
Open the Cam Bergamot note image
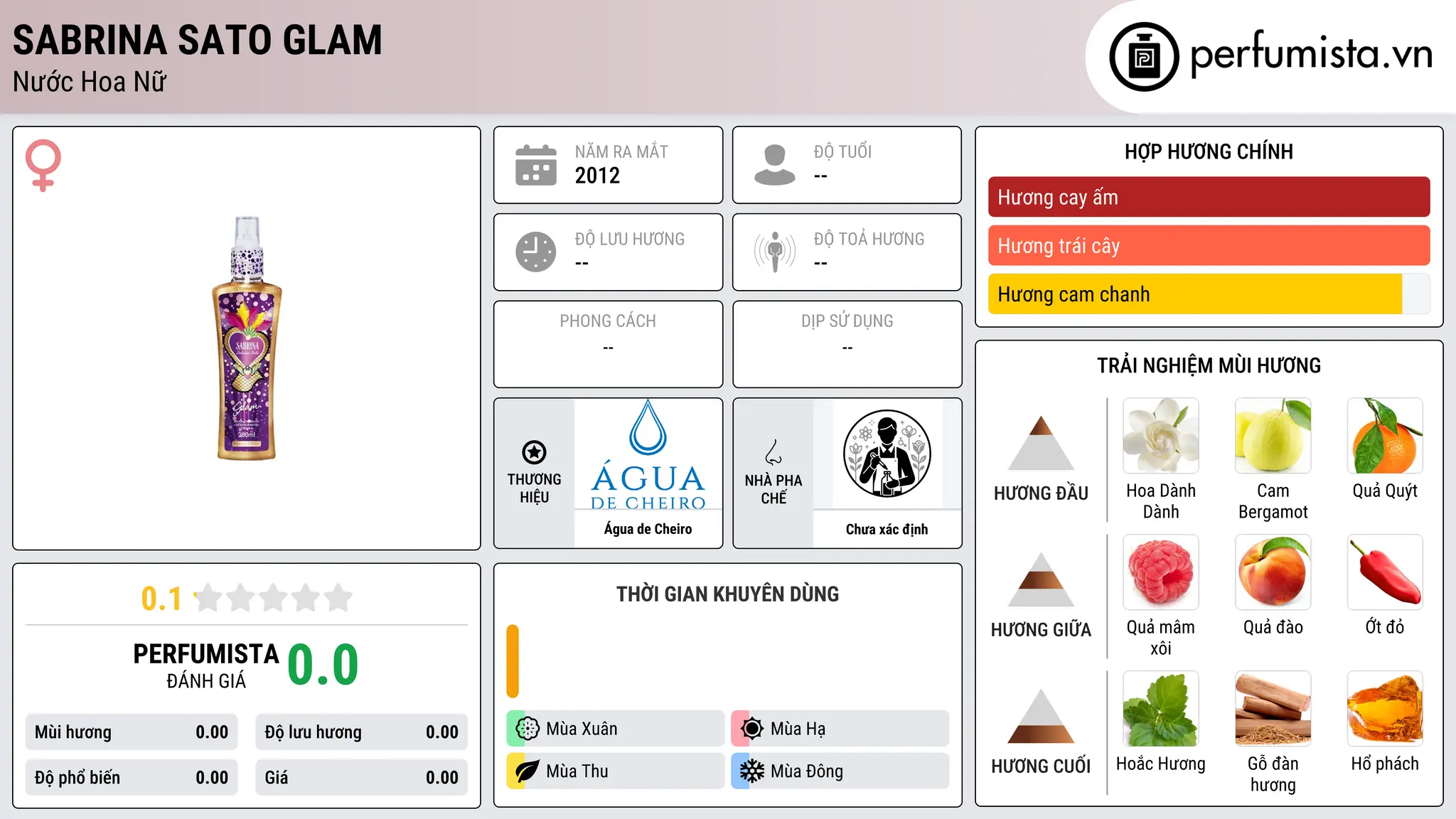point(1273,436)
